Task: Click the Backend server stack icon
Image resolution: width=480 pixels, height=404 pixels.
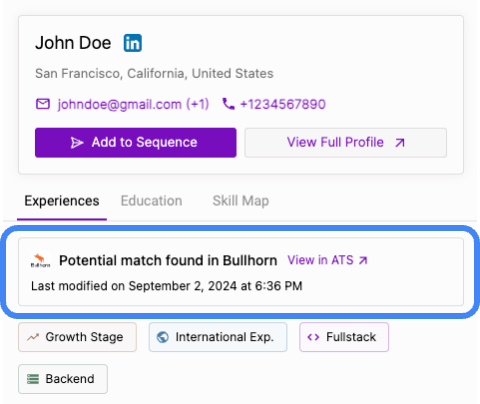Action: point(33,379)
